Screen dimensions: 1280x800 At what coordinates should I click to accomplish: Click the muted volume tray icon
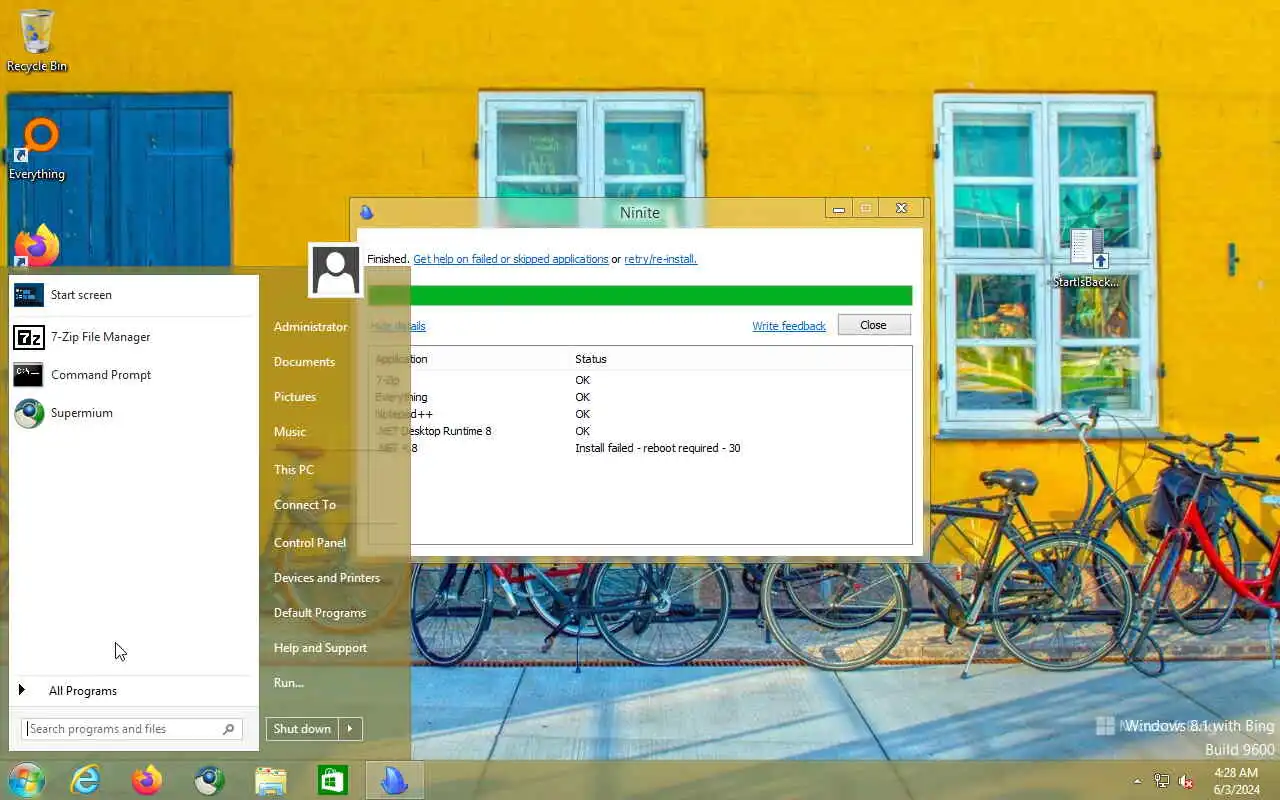point(1187,781)
